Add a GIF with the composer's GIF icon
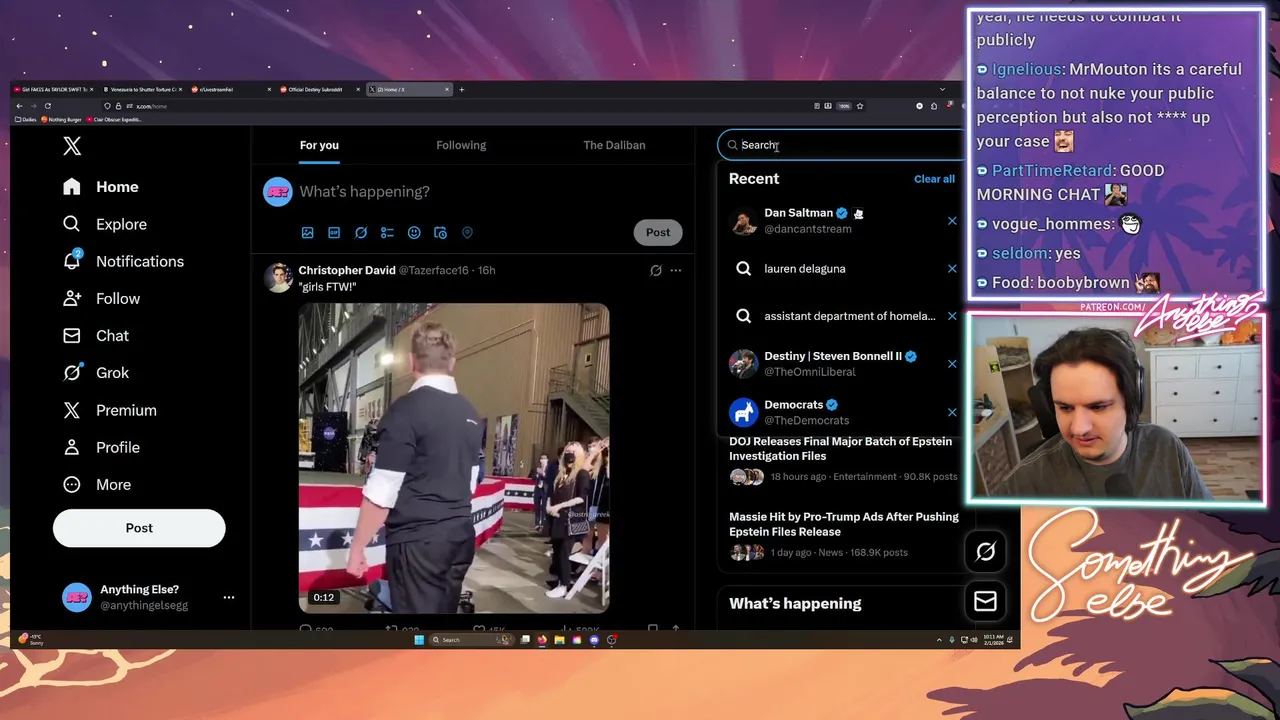This screenshot has height=720, width=1280. click(334, 232)
